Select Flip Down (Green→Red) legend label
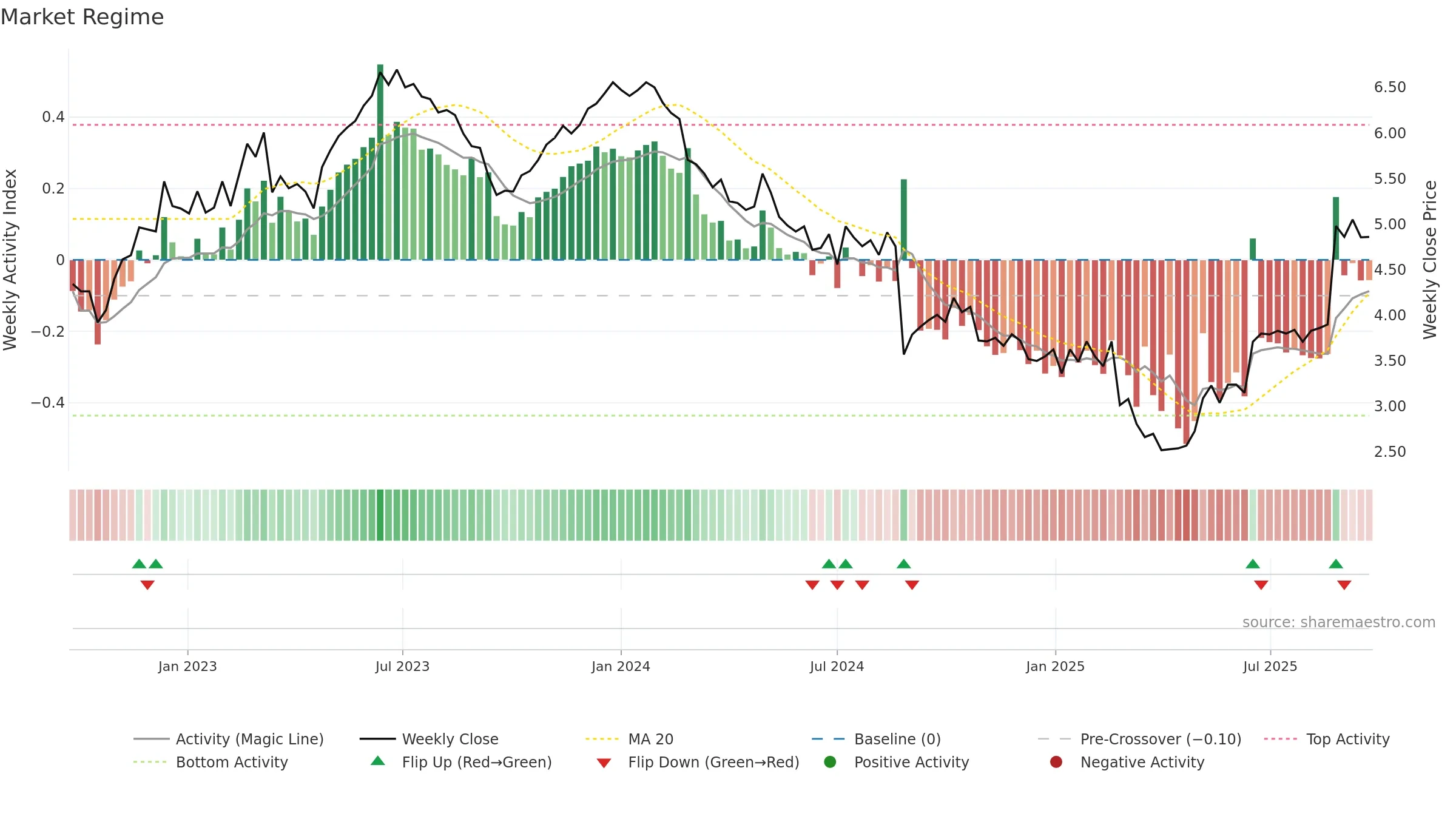The height and width of the screenshot is (819, 1456). coord(713,762)
